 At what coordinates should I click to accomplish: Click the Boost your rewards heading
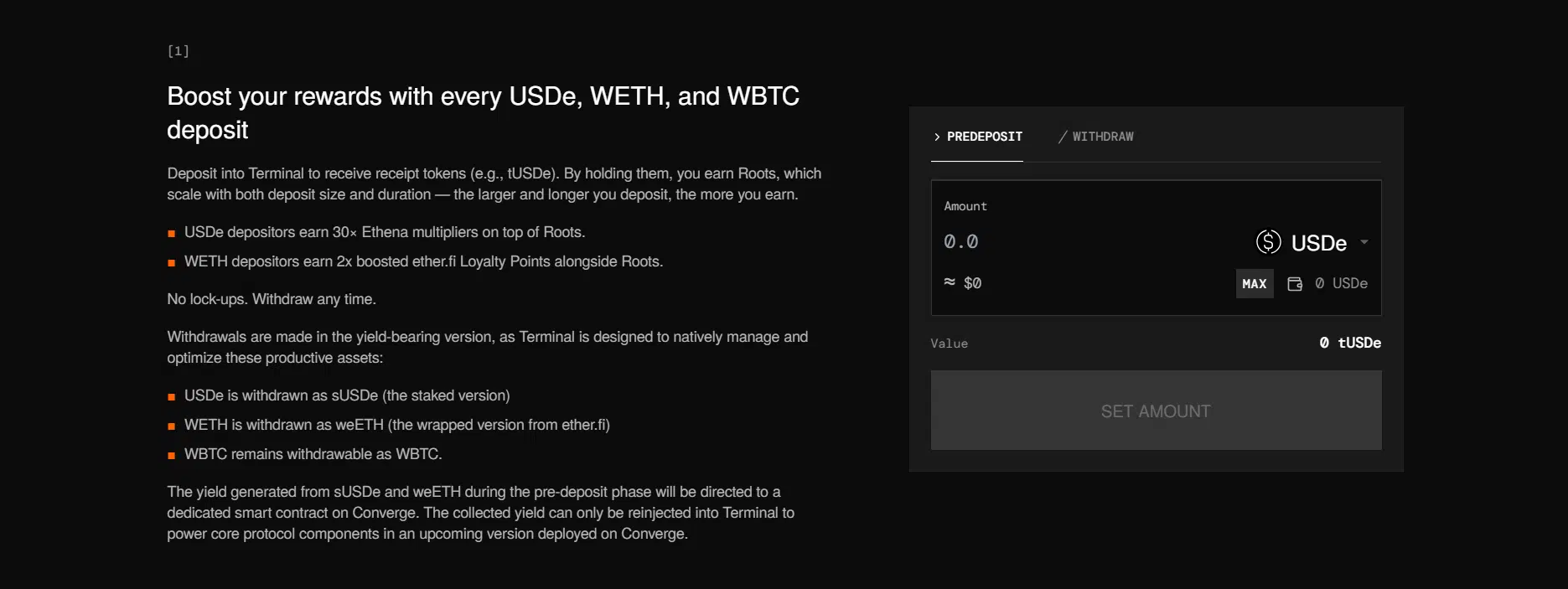pyautogui.click(x=483, y=113)
